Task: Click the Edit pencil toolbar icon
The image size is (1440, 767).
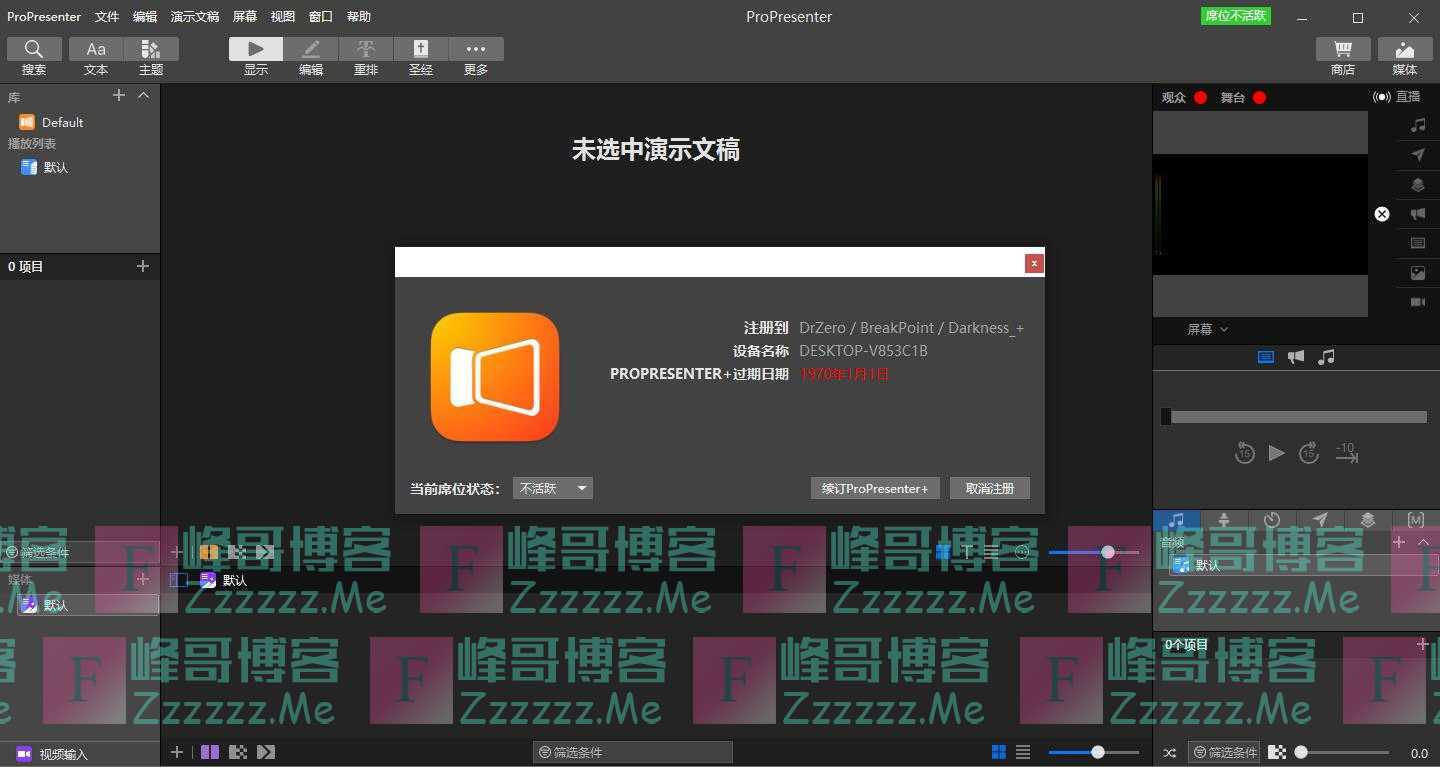Action: point(311,57)
